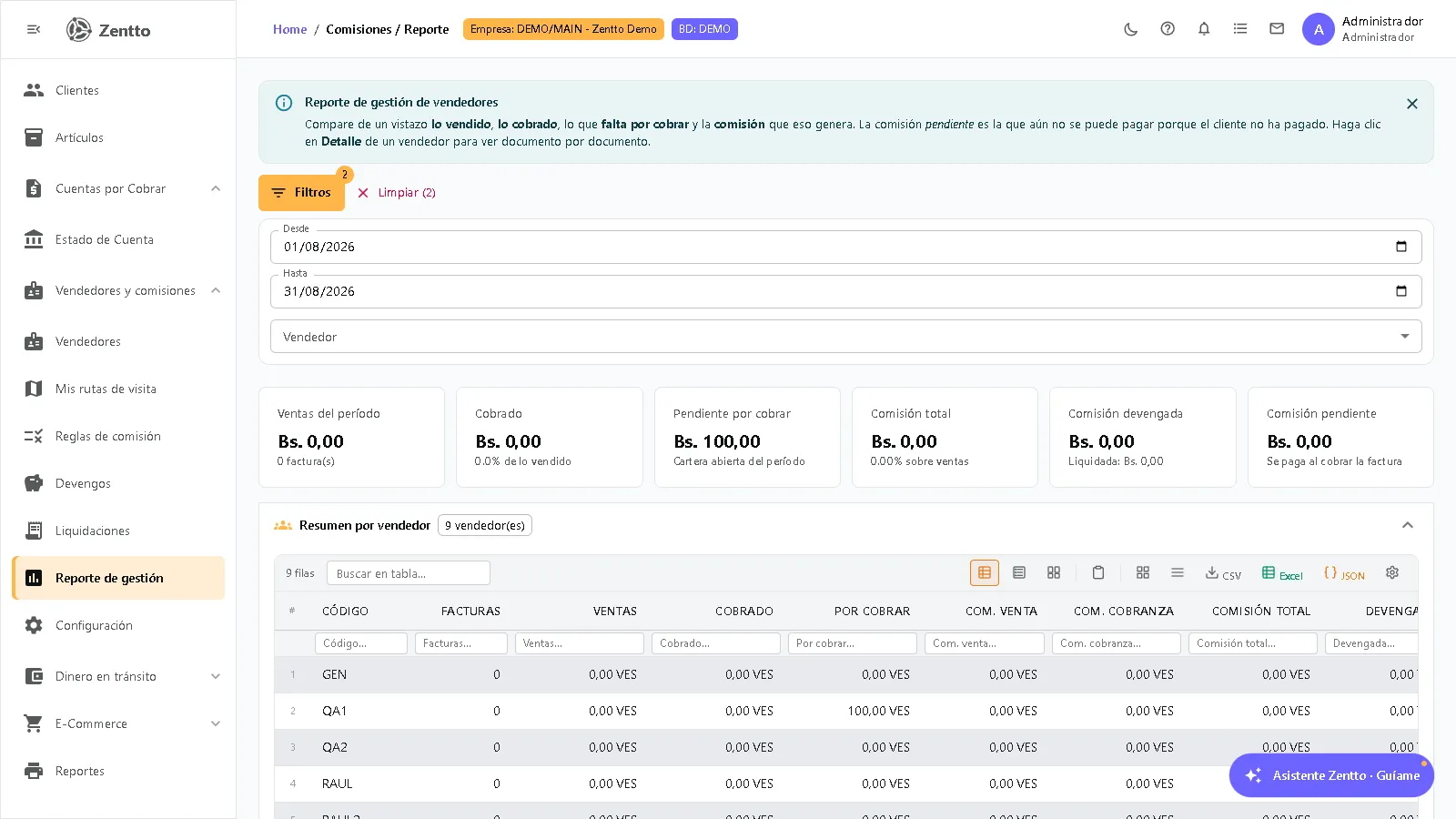Screen dimensions: 1456x819
Task: Sort by the CÓDIGO column header
Action: point(345,612)
